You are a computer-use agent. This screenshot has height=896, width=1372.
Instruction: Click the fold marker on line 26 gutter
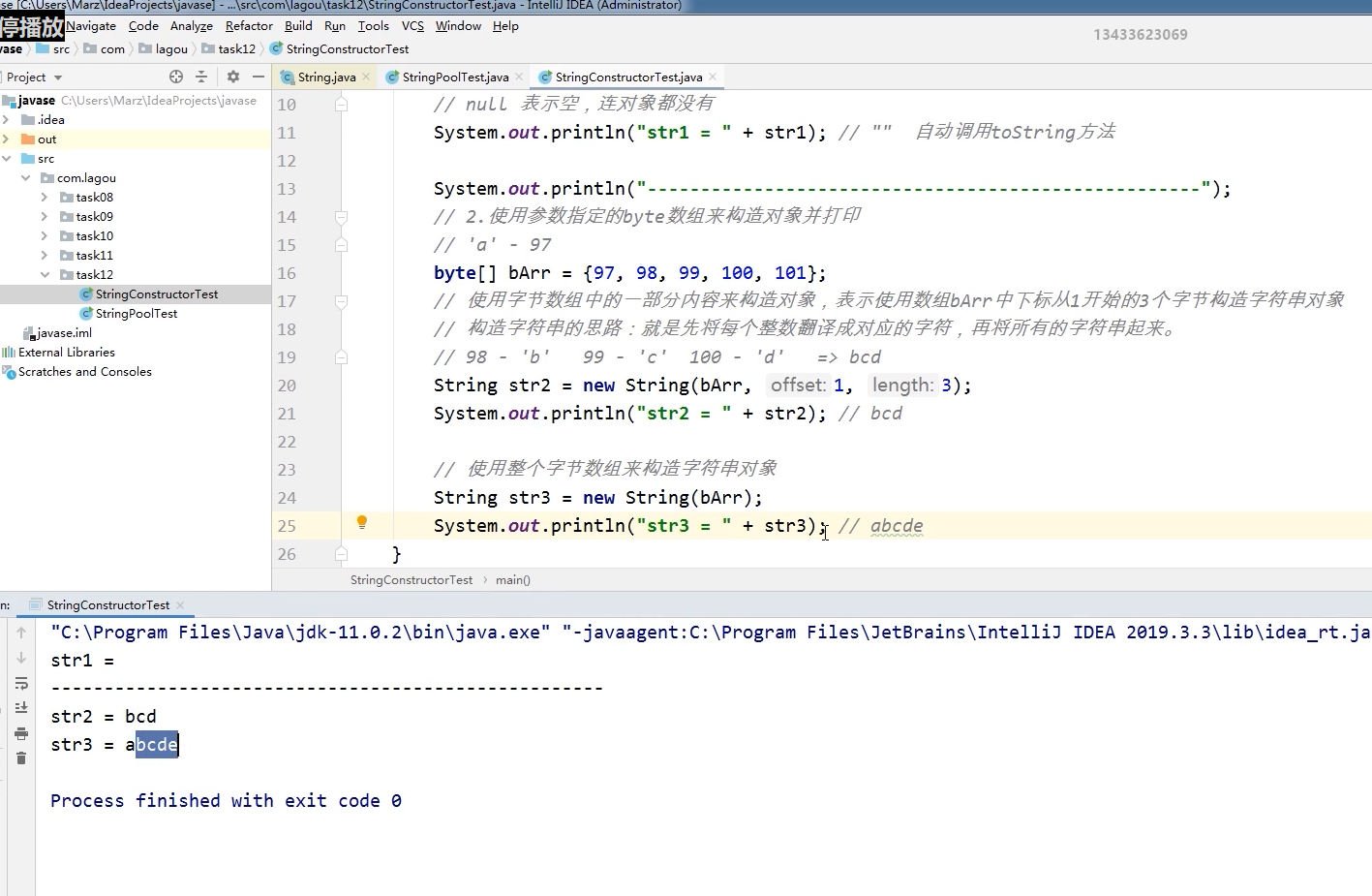click(341, 554)
